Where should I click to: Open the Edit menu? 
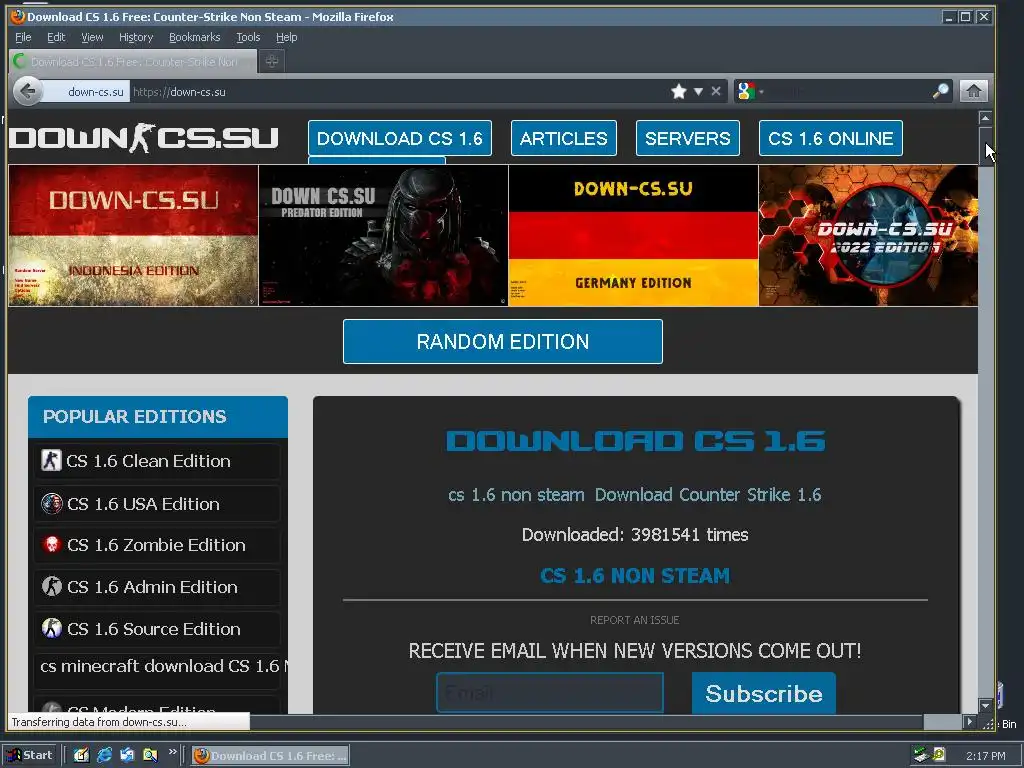click(x=56, y=37)
